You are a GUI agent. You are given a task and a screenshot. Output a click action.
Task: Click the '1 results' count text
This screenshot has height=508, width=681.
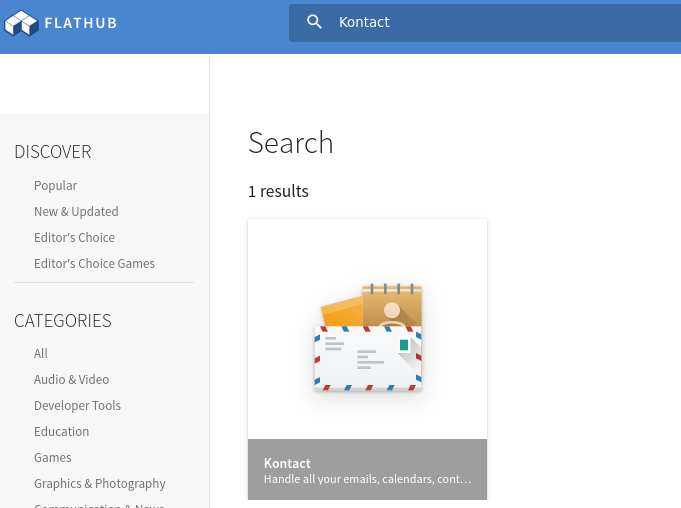278,191
